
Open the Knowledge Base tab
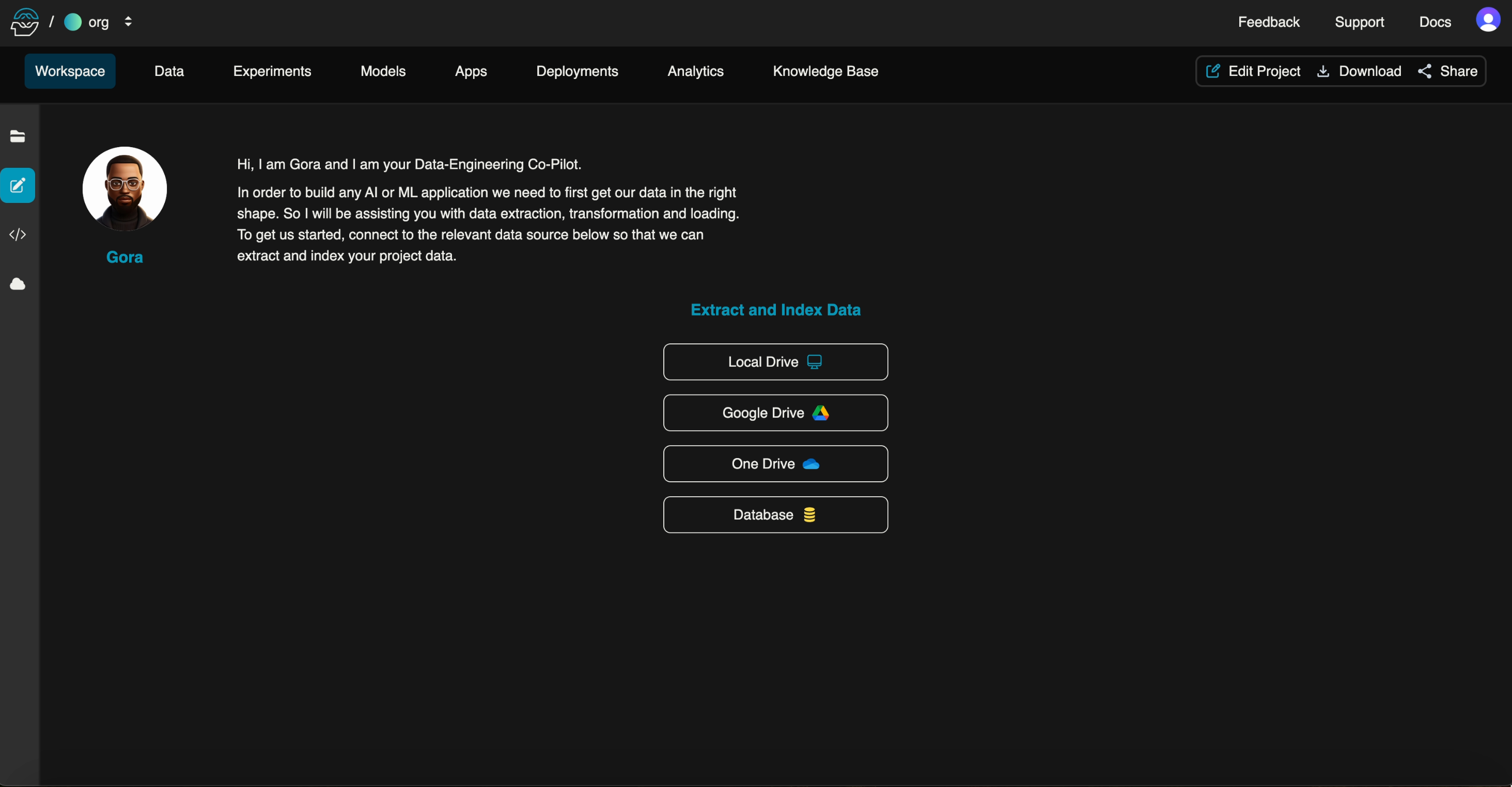point(824,71)
